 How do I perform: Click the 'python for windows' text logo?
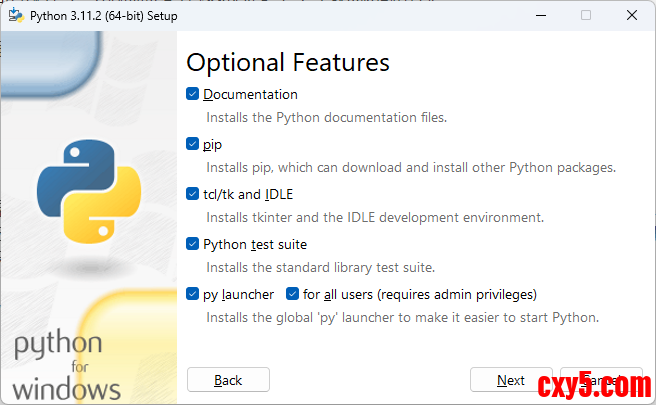point(67,366)
